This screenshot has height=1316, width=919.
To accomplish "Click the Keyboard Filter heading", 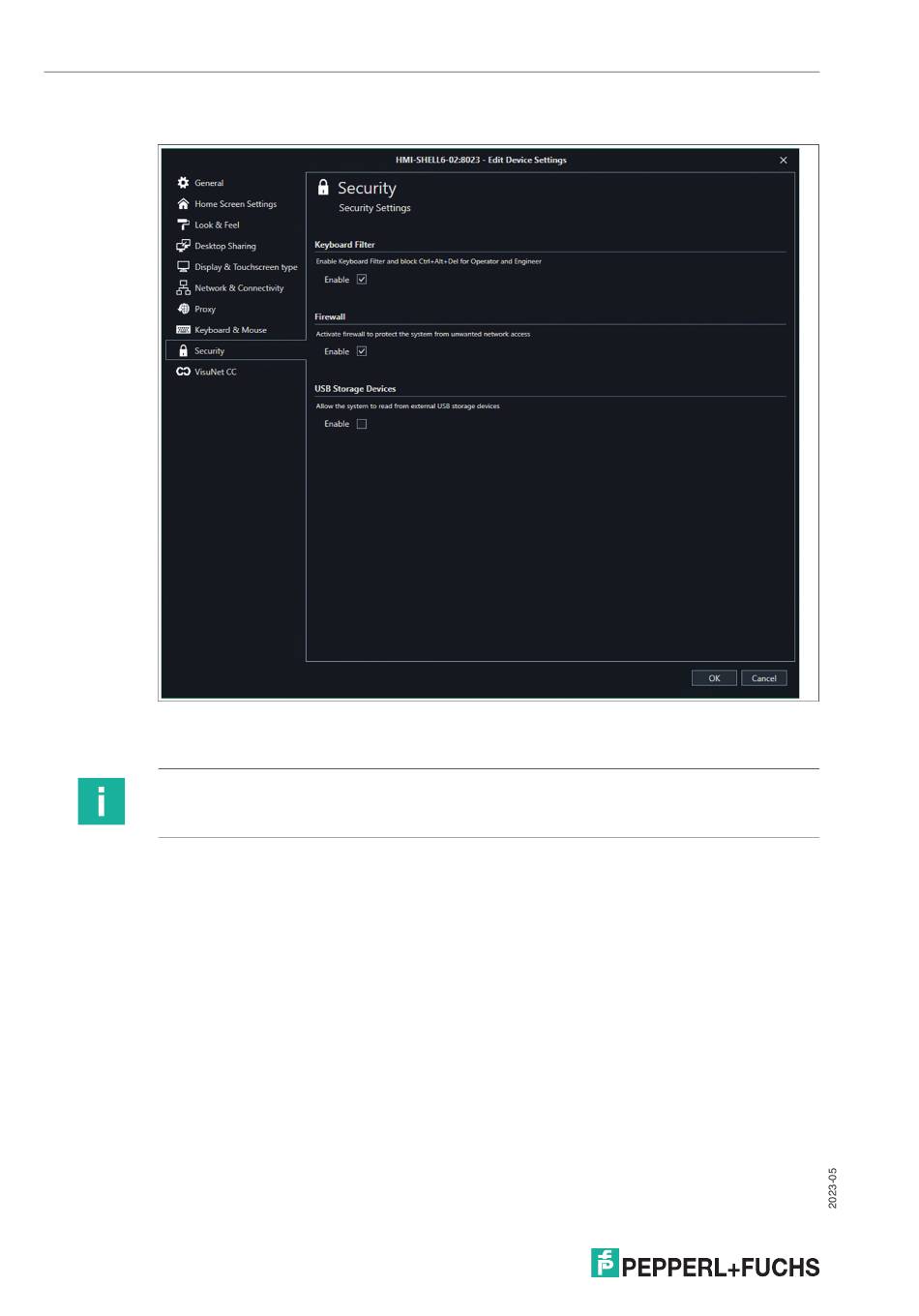I will 344,245.
